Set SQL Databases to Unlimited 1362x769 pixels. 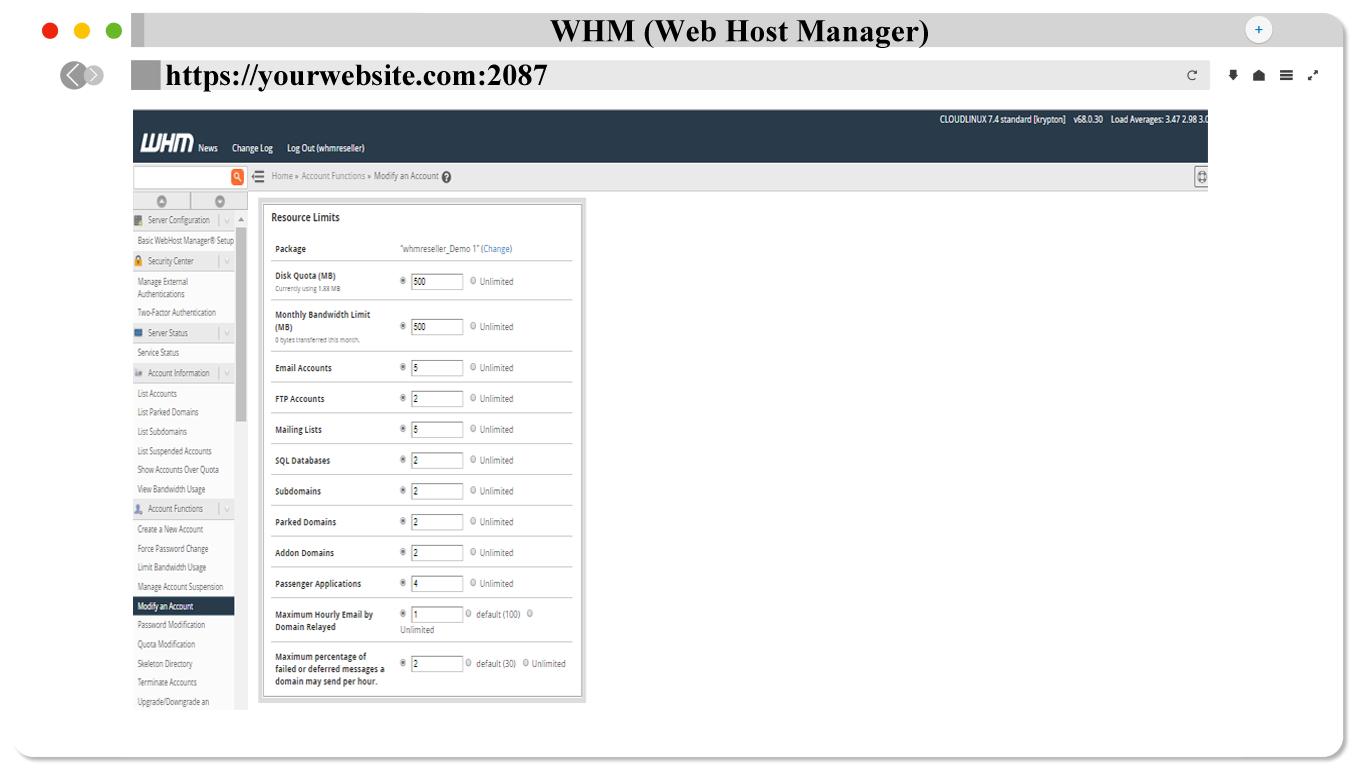pyautogui.click(x=473, y=460)
